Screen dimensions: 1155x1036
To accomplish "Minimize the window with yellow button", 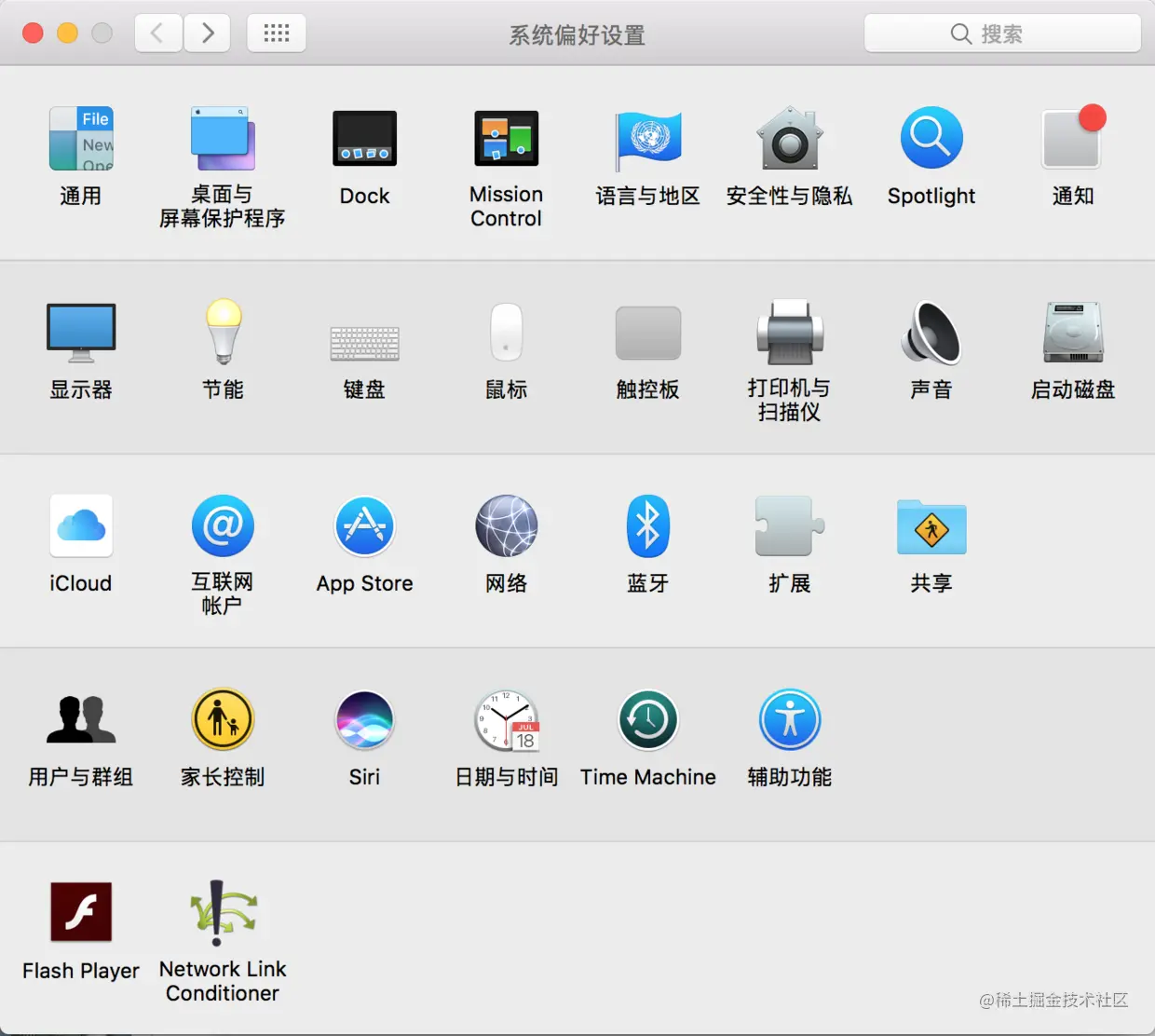I will click(67, 34).
